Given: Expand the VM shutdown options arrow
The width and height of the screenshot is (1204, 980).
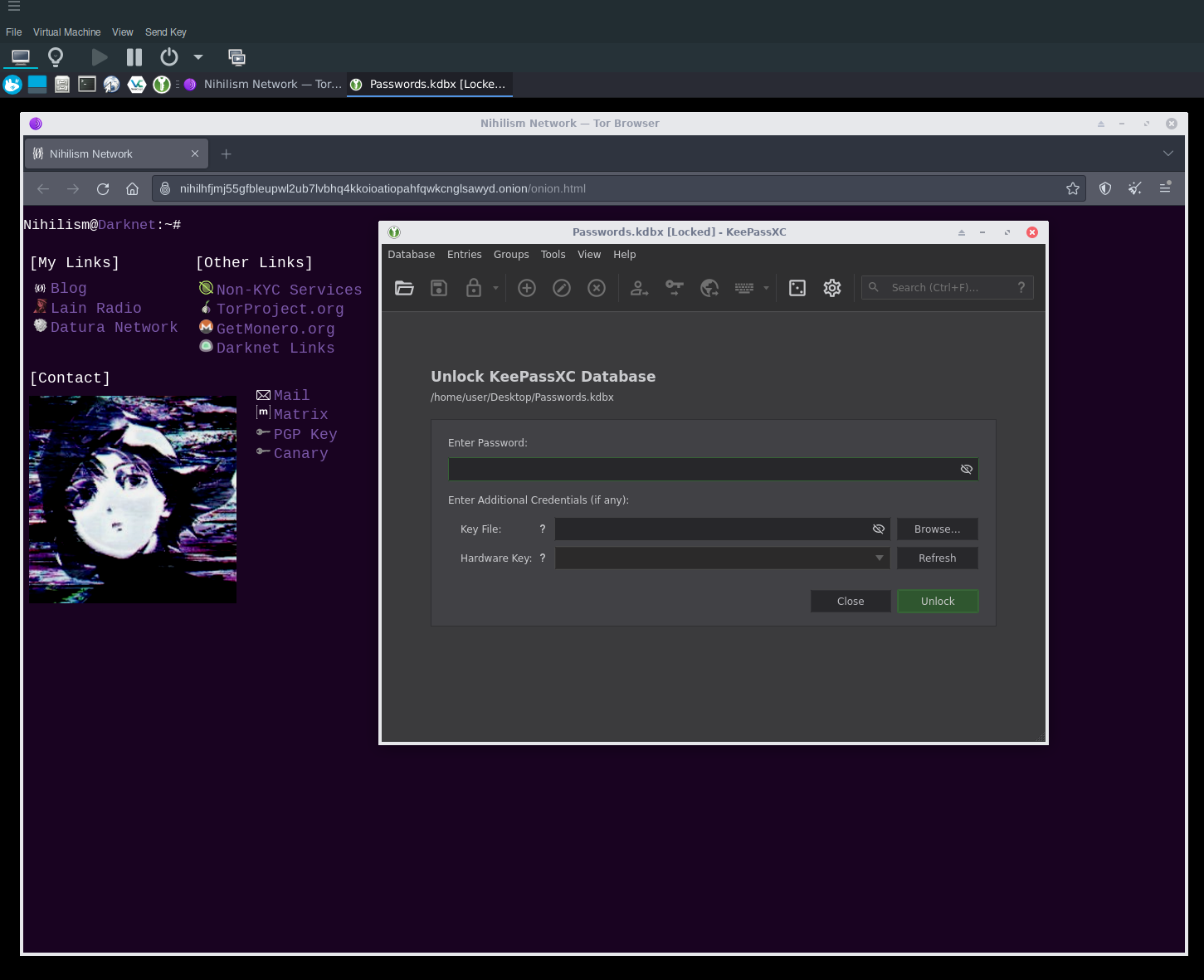Looking at the screenshot, I should (x=198, y=57).
